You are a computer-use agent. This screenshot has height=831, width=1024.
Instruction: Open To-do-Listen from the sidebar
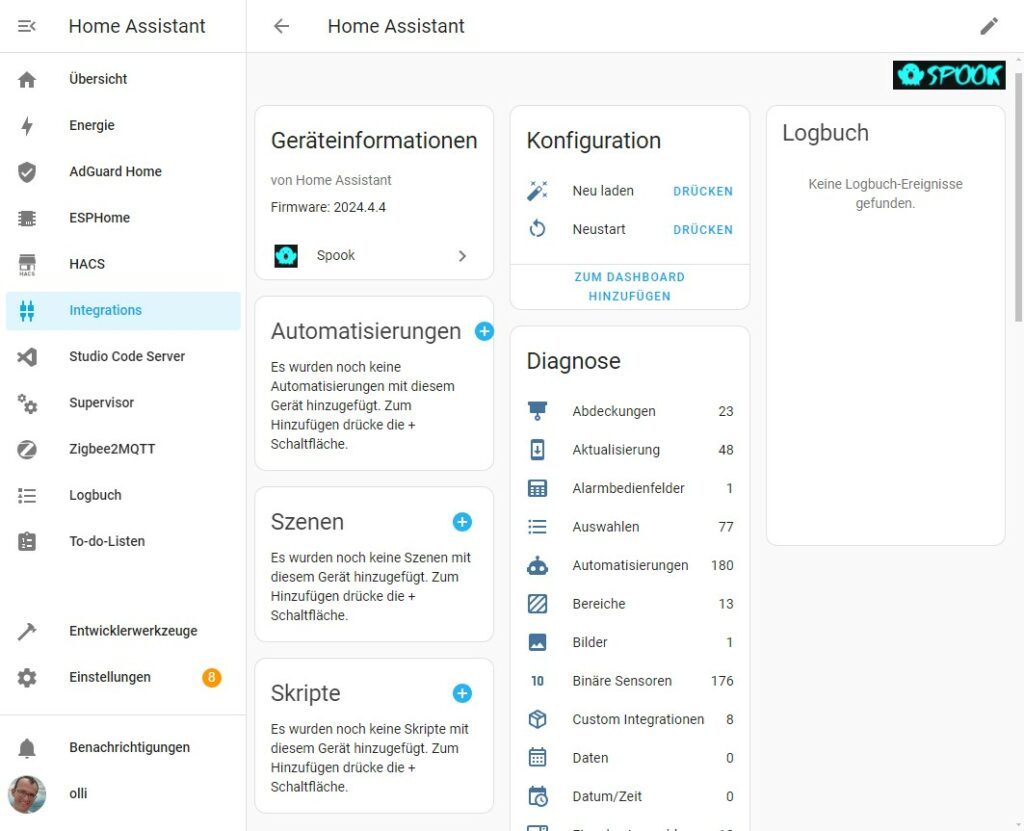[x=26, y=541]
